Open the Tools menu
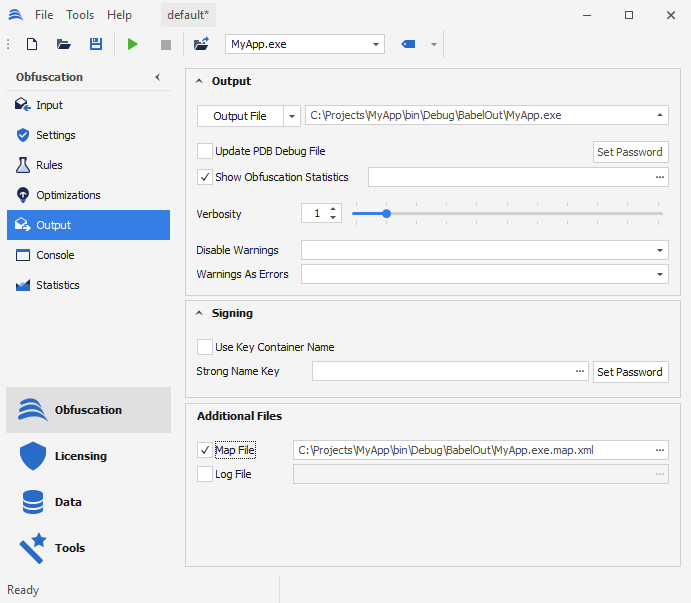The height and width of the screenshot is (603, 691). [80, 15]
